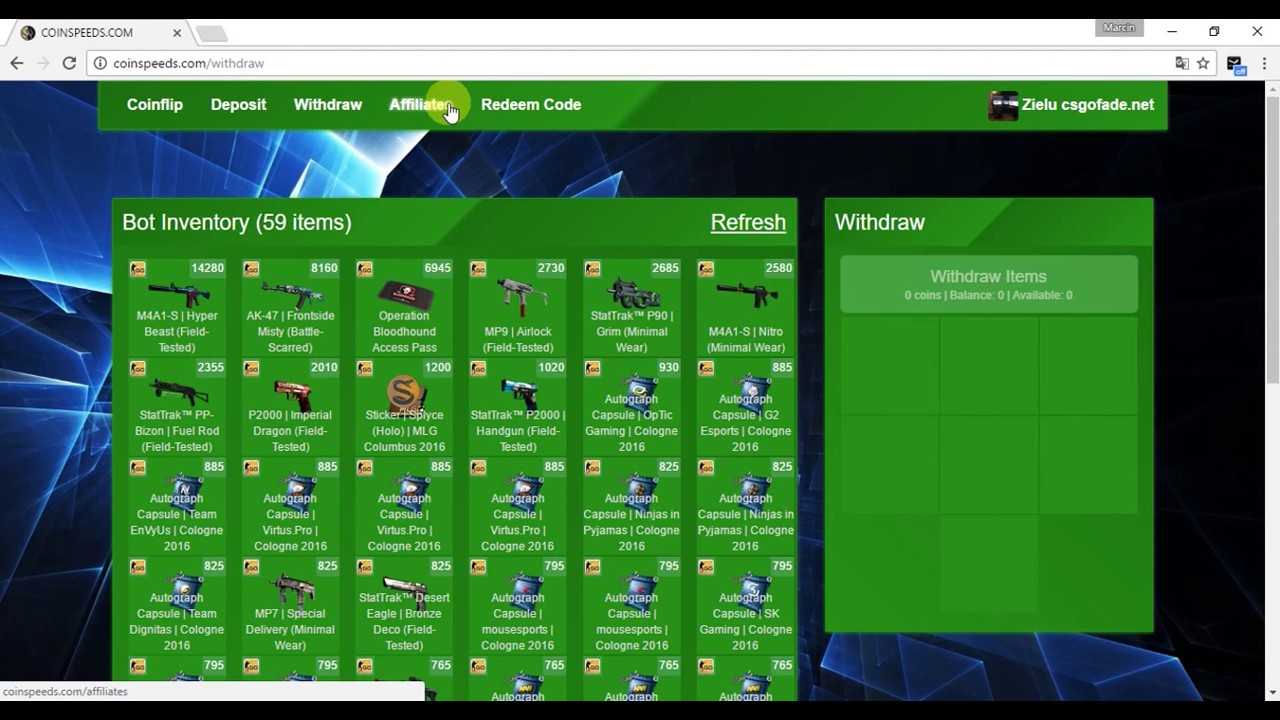This screenshot has height=720, width=1280.
Task: Click the 1200 price on Splyce sticker
Action: (438, 367)
